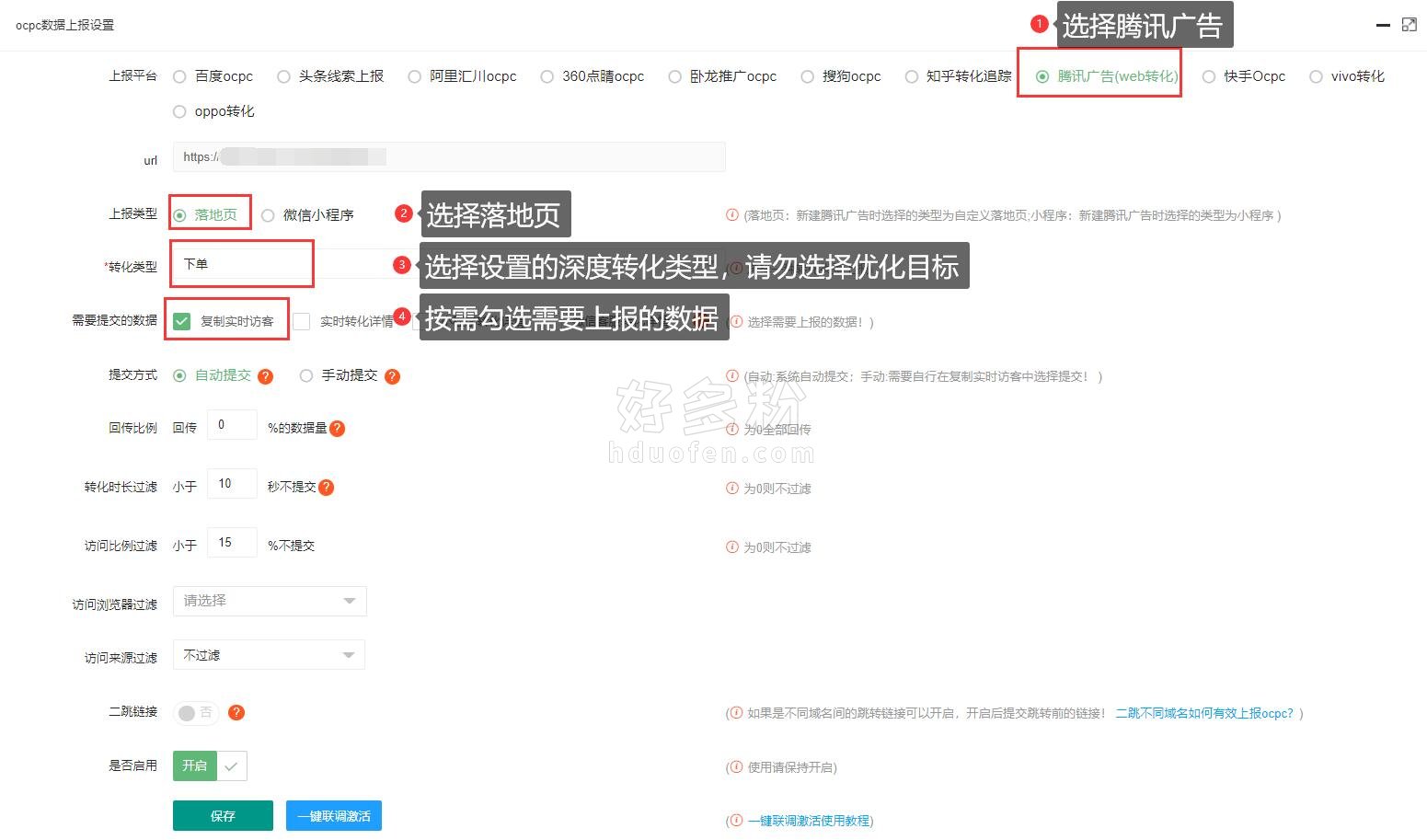Image resolution: width=1427 pixels, height=840 pixels.
Task: Click info icon before 一键联调激活使用教程
Action: point(736,821)
